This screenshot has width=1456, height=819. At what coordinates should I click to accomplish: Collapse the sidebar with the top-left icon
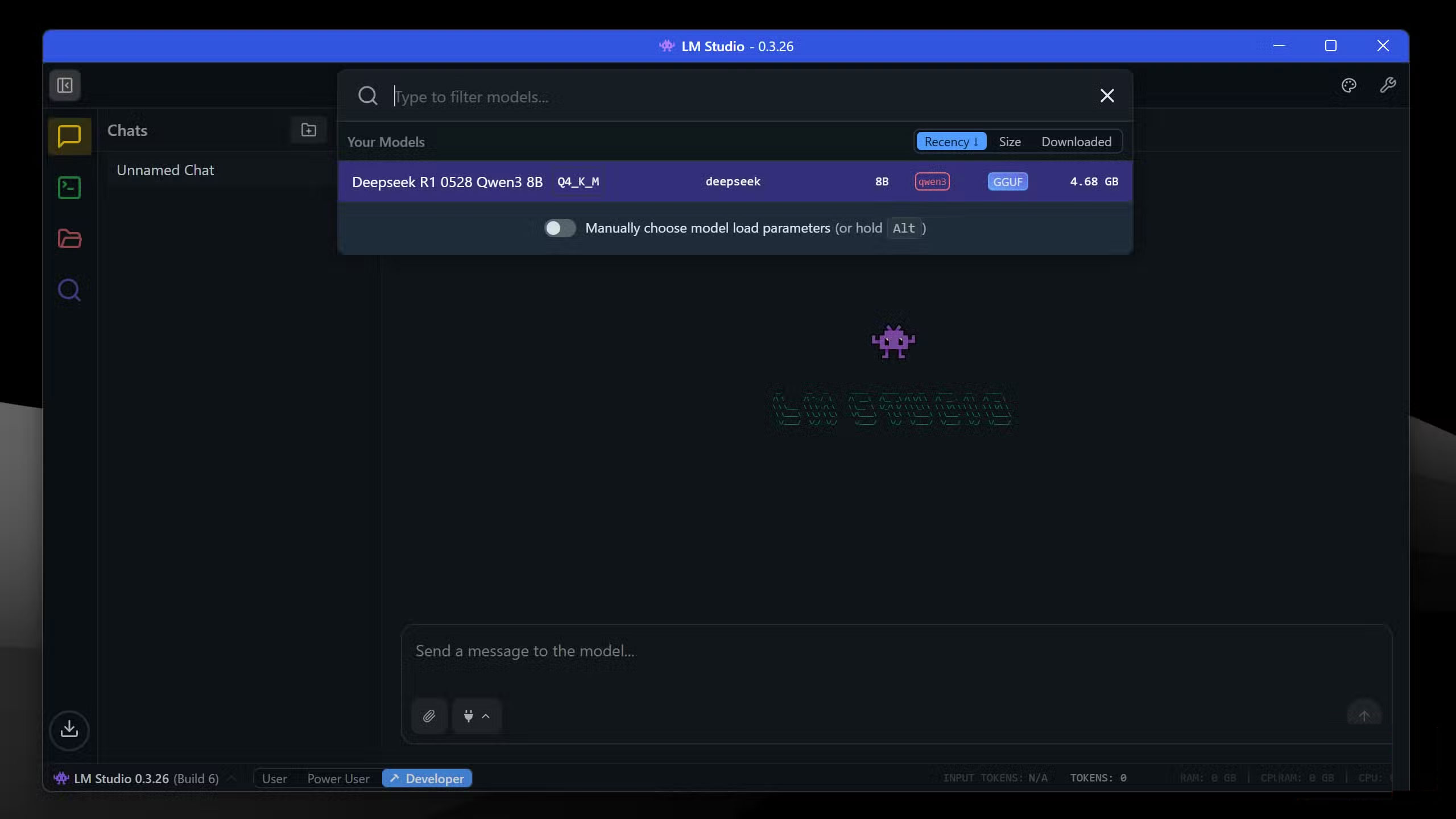click(x=64, y=85)
